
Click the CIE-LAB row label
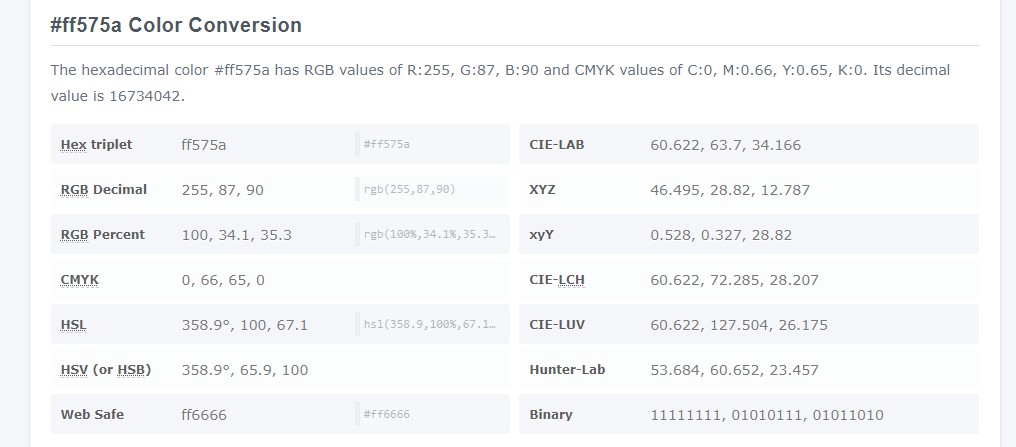tap(557, 144)
